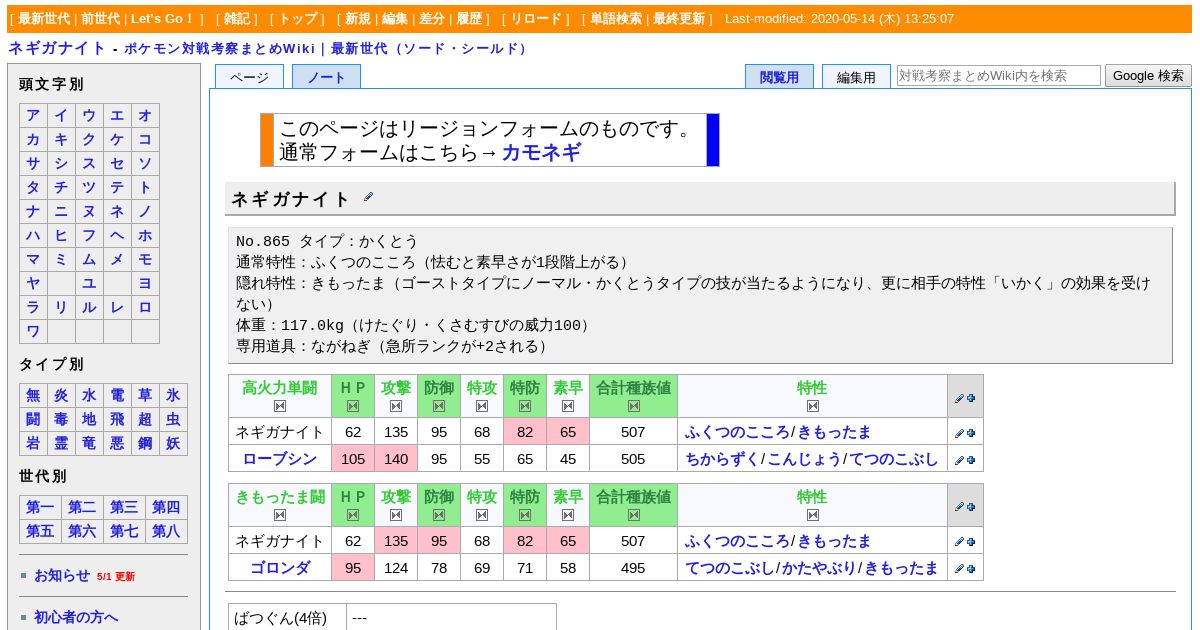Open the ちからずく ability link
1200x630 pixels.
coord(721,459)
